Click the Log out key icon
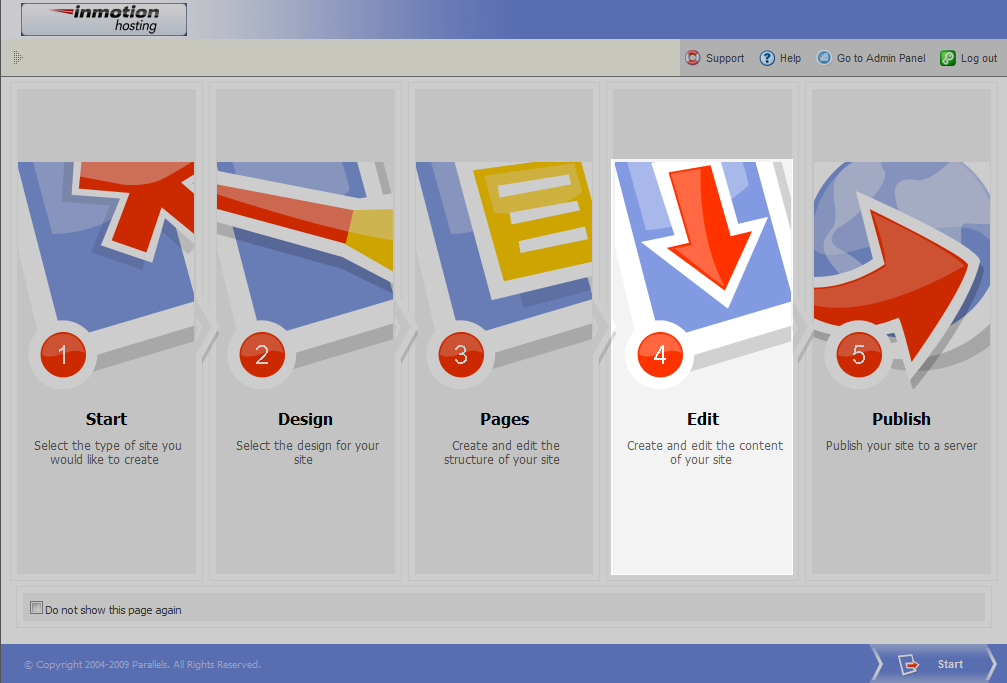The width and height of the screenshot is (1007, 683). pos(947,58)
